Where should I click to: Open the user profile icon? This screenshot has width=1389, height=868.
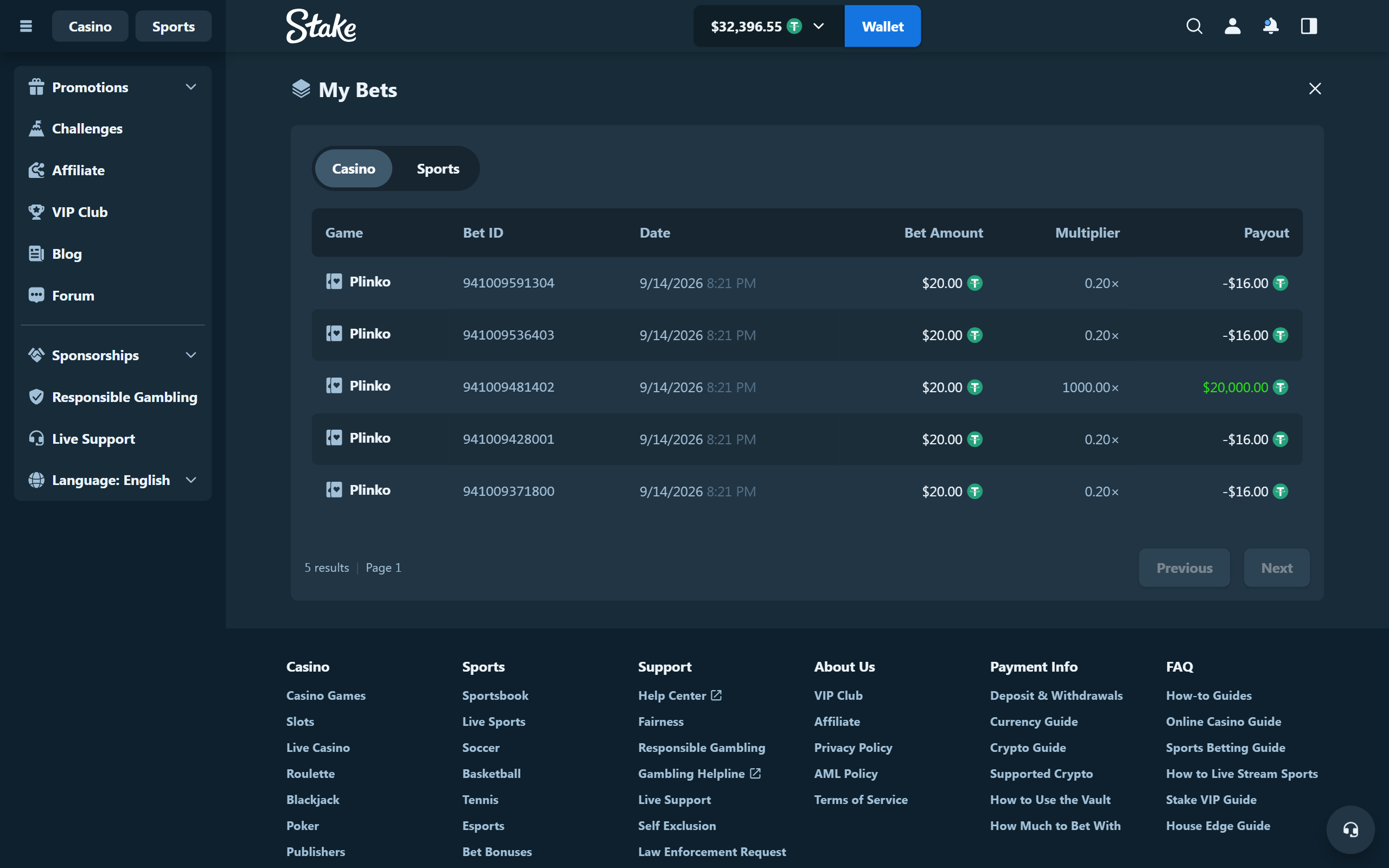coord(1232,27)
